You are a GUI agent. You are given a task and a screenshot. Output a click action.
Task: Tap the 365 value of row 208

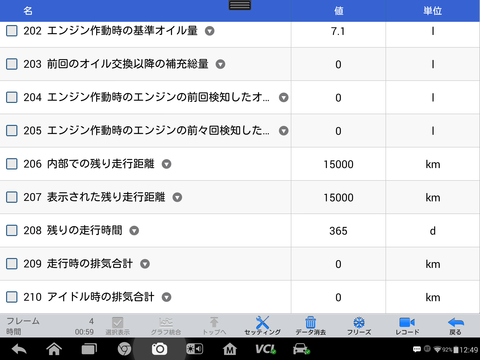click(x=338, y=231)
